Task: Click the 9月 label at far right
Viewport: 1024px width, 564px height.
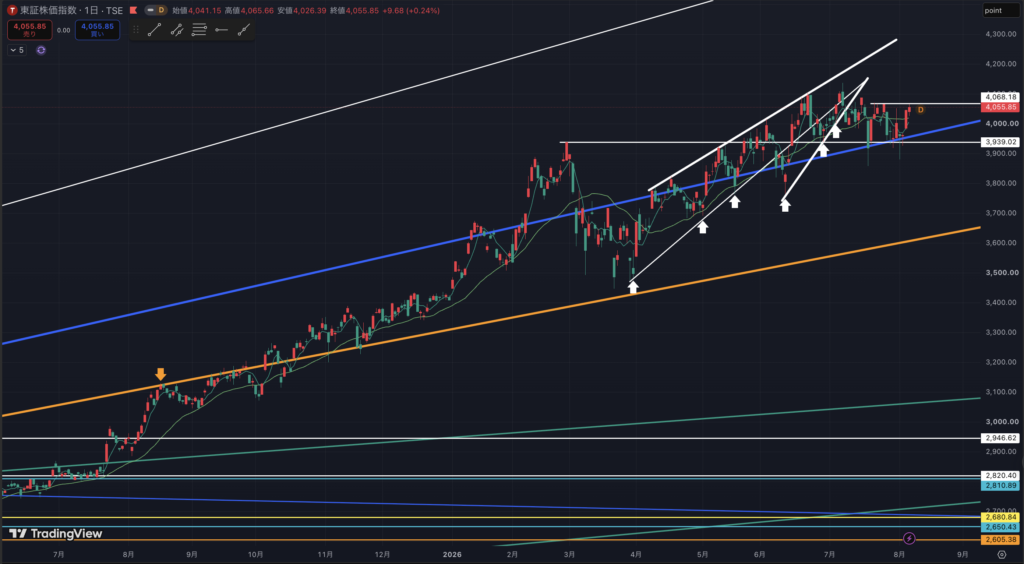Action: point(963,555)
